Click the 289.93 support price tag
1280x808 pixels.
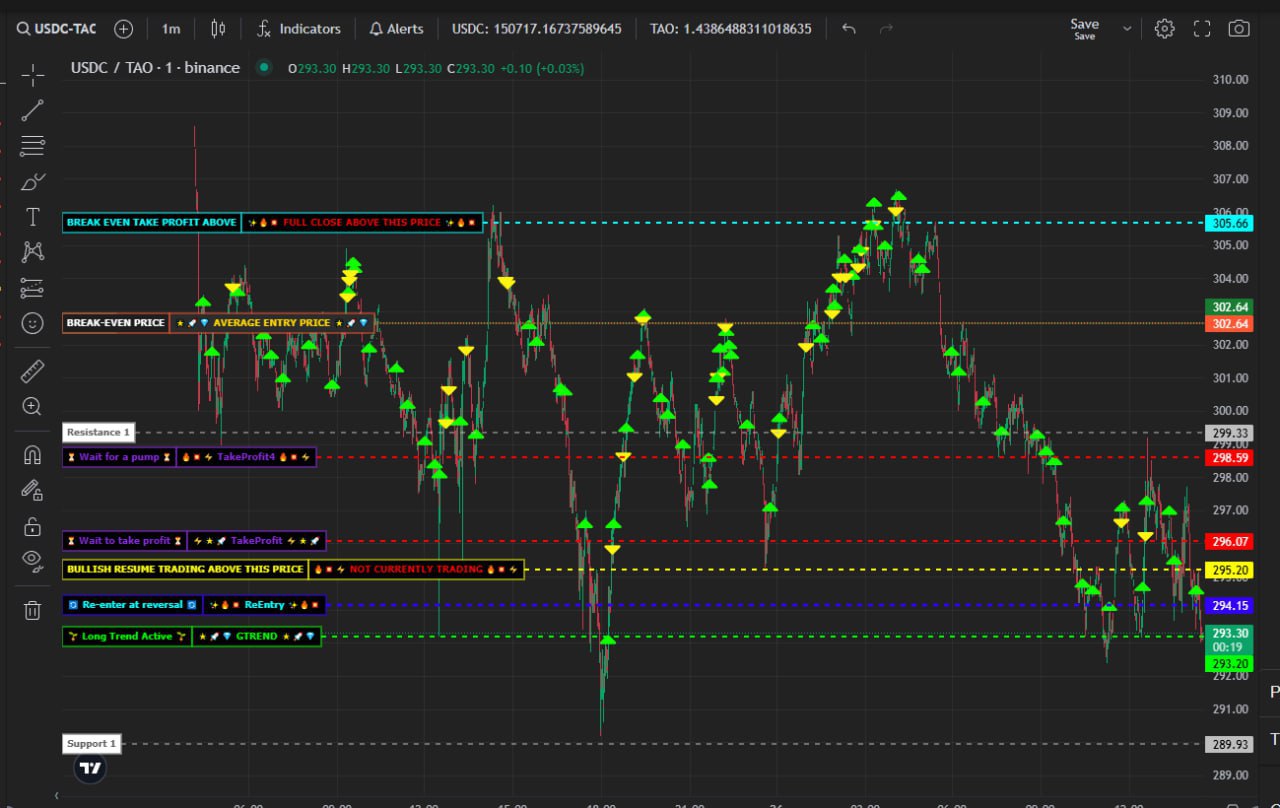point(1231,744)
